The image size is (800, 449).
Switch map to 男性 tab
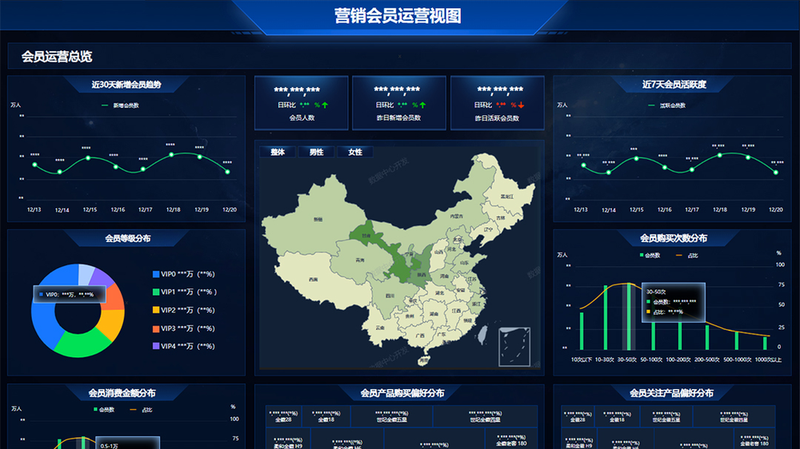(316, 152)
